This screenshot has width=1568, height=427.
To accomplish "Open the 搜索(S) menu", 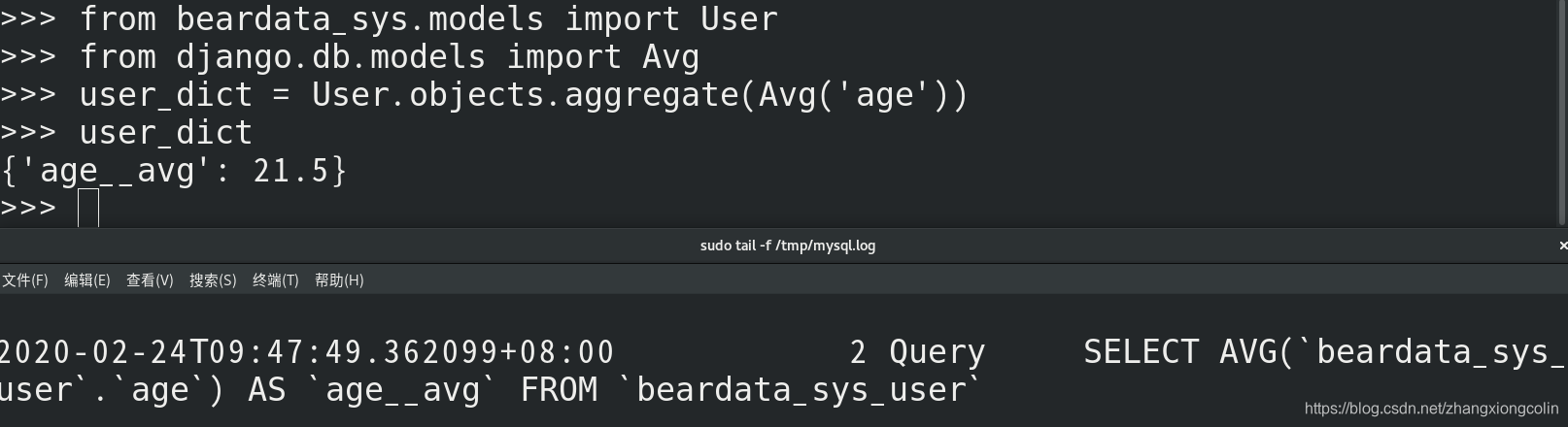I will [x=213, y=280].
